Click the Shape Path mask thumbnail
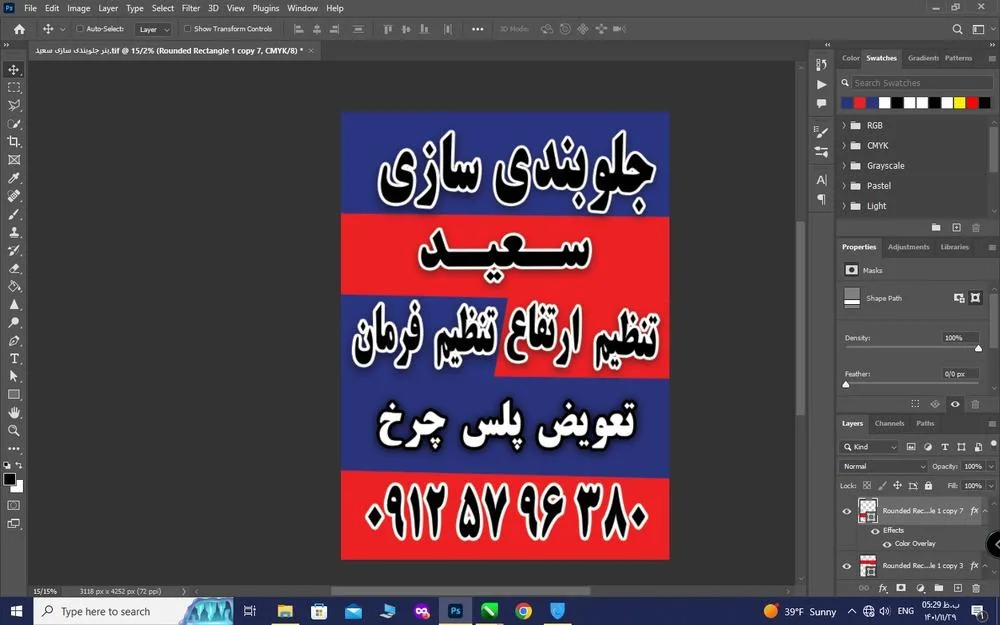Screen dimensions: 1000x625 (852, 298)
